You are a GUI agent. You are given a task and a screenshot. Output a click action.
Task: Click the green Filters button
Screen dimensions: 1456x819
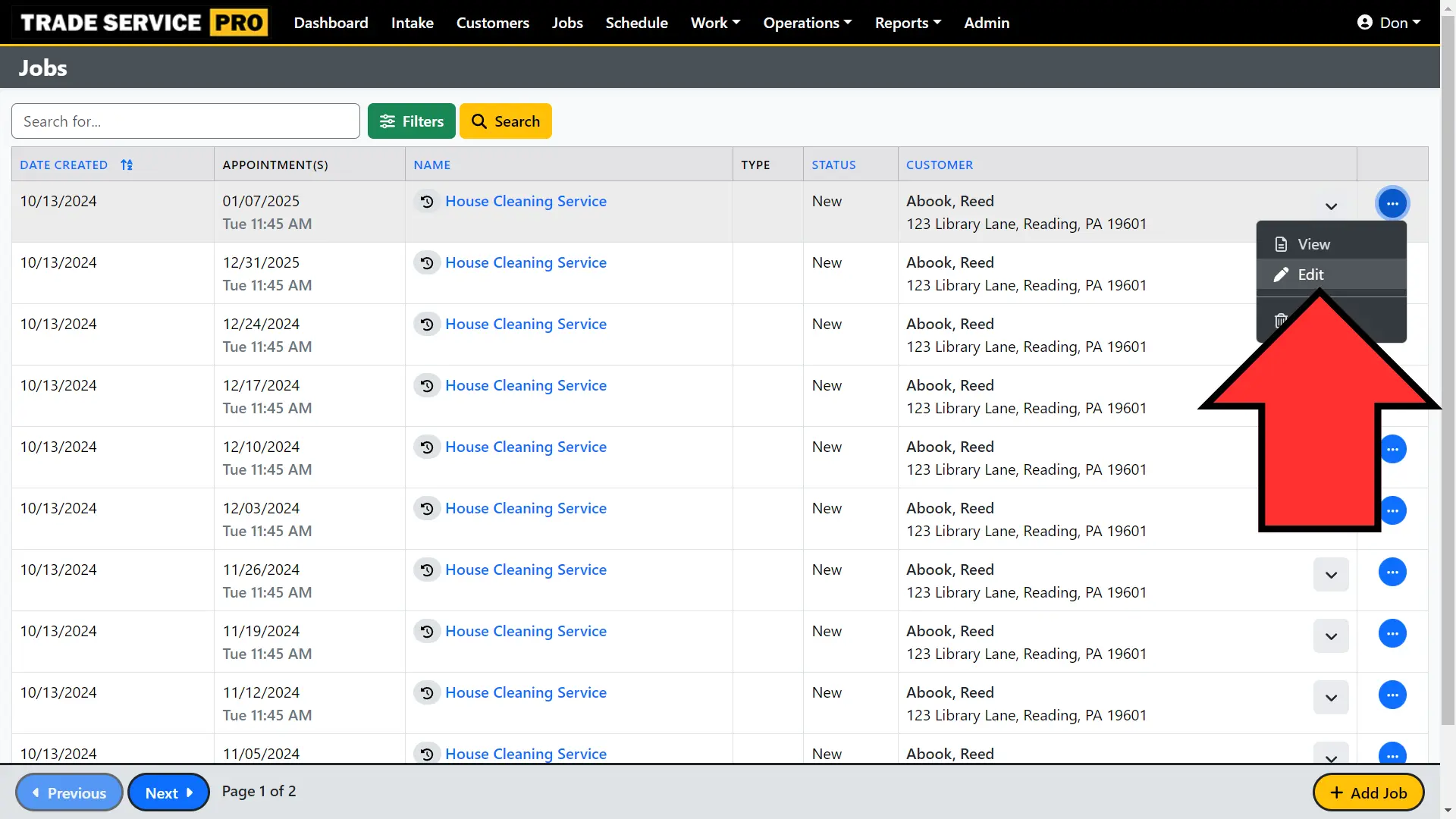point(411,121)
